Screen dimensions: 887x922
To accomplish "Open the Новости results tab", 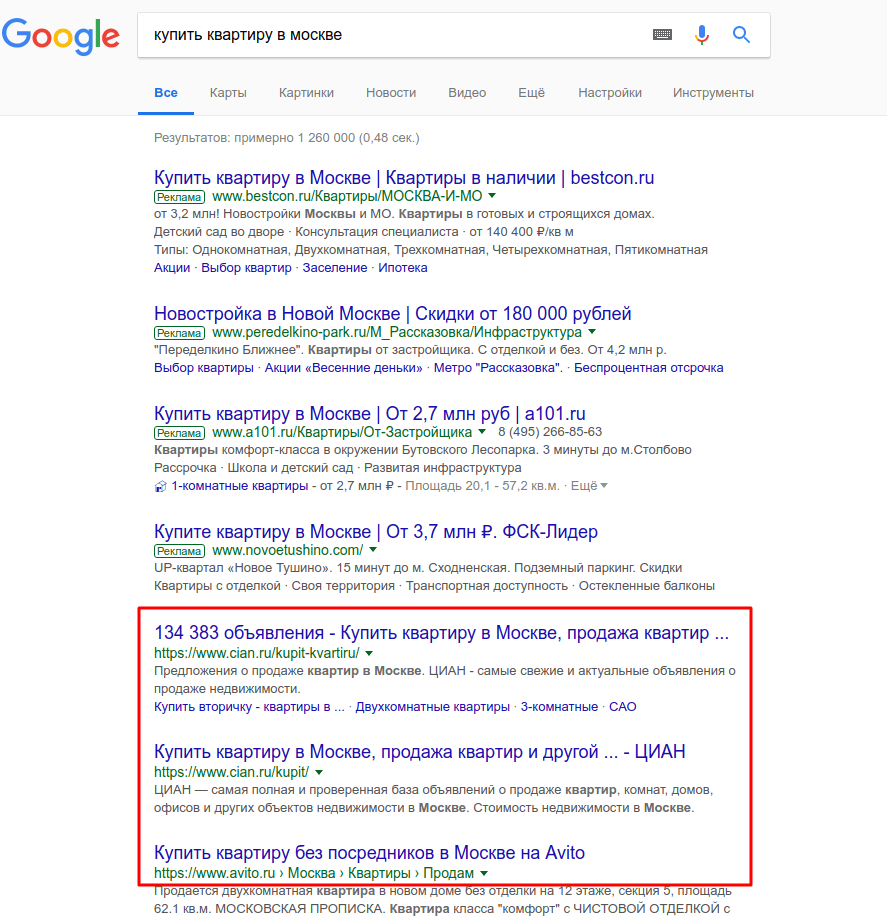I will [x=390, y=92].
